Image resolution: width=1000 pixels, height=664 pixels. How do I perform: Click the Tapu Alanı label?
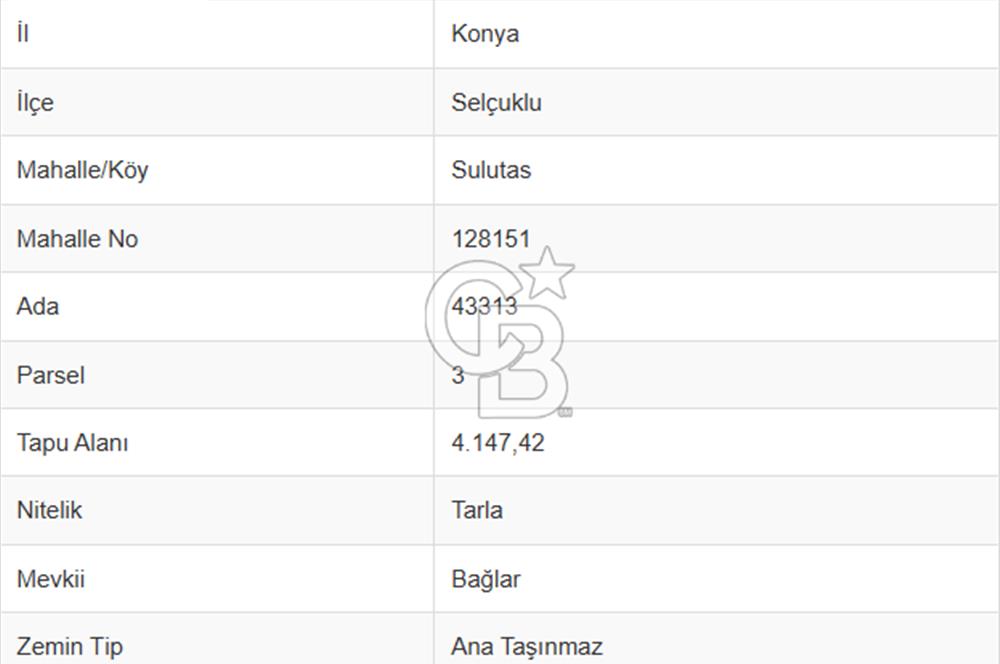[x=72, y=443]
